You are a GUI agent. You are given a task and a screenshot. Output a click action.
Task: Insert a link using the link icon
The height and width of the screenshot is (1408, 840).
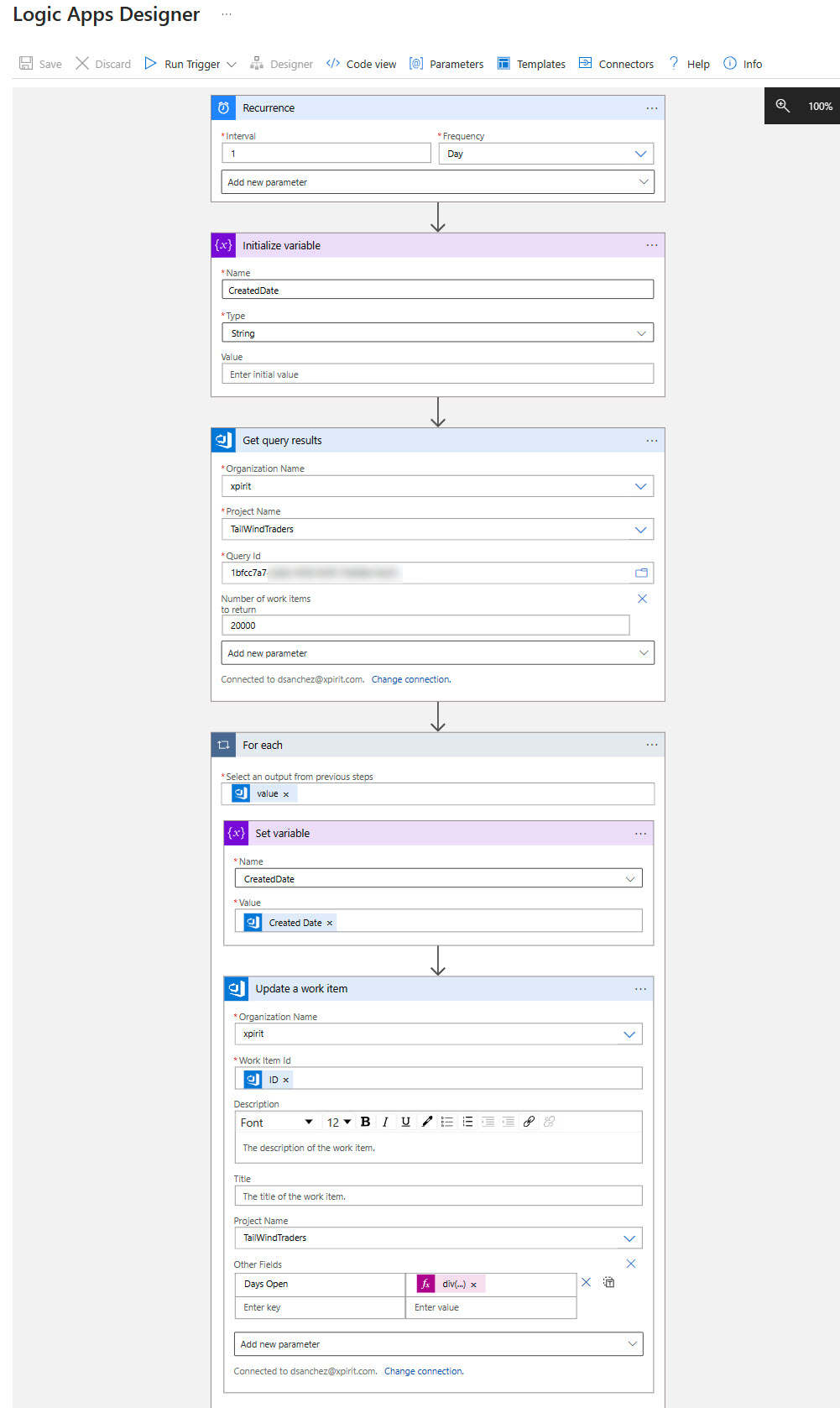(529, 1122)
